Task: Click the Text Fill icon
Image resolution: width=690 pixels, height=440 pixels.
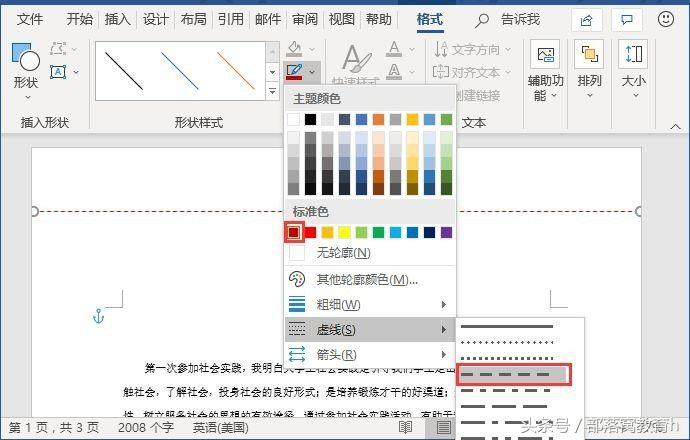Action: coord(394,48)
